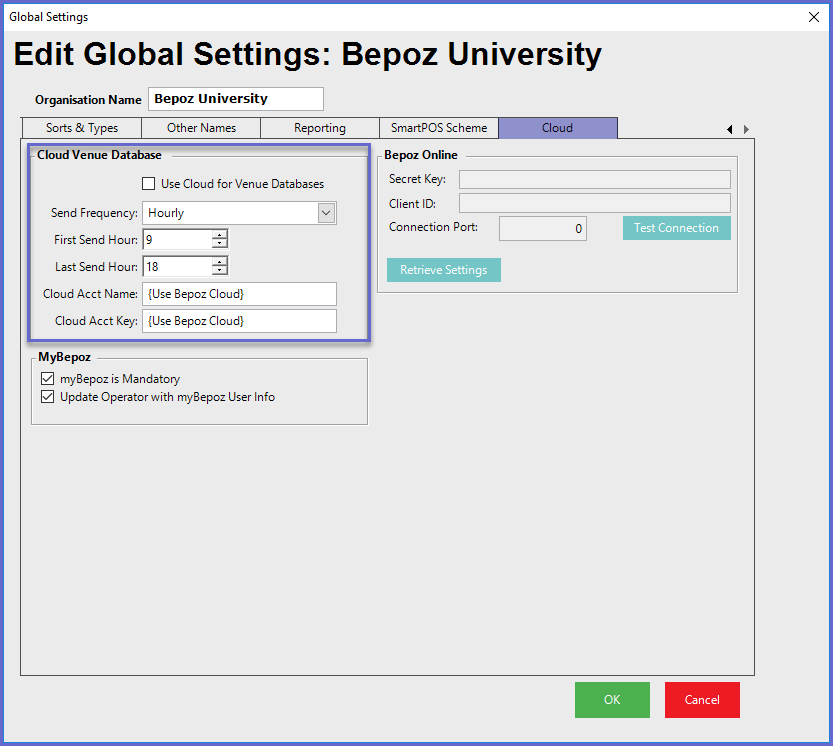The width and height of the screenshot is (833, 746).
Task: Confirm changes with the OK button
Action: tap(612, 700)
